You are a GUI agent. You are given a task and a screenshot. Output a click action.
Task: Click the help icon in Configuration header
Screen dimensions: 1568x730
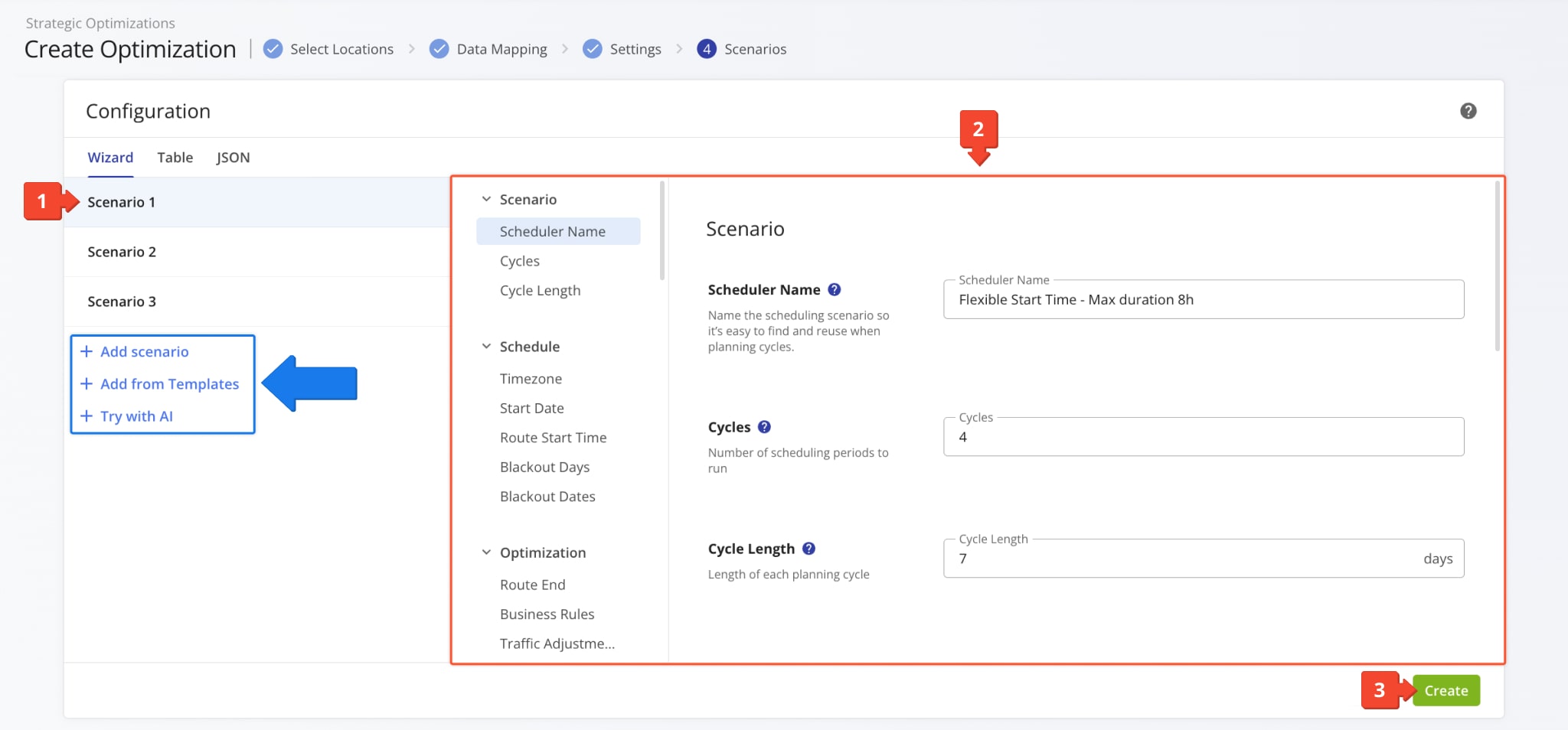pyautogui.click(x=1468, y=111)
